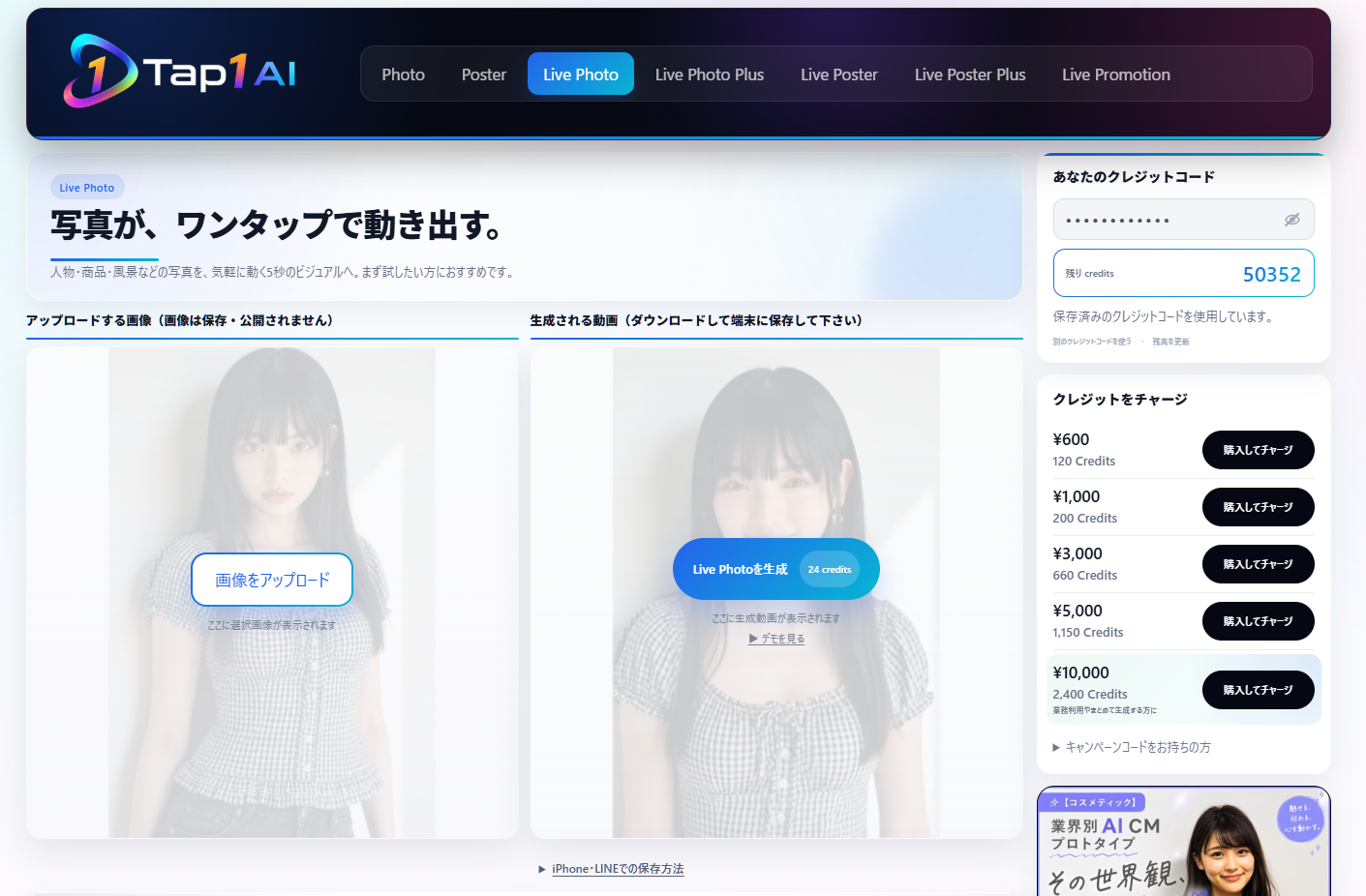1366x896 pixels.
Task: Switch to the Poster tab
Action: pos(484,75)
